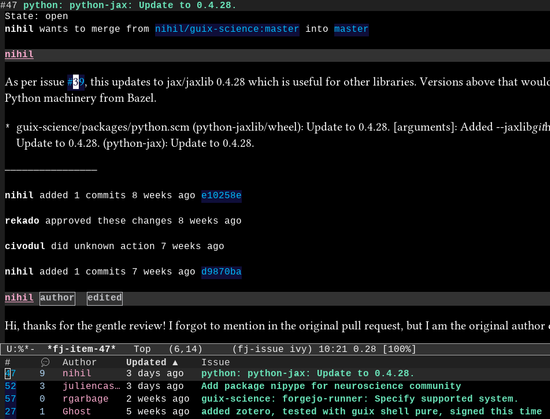The height and width of the screenshot is (419, 550).
Task: Open issue number 57 in the list
Action: (10, 399)
